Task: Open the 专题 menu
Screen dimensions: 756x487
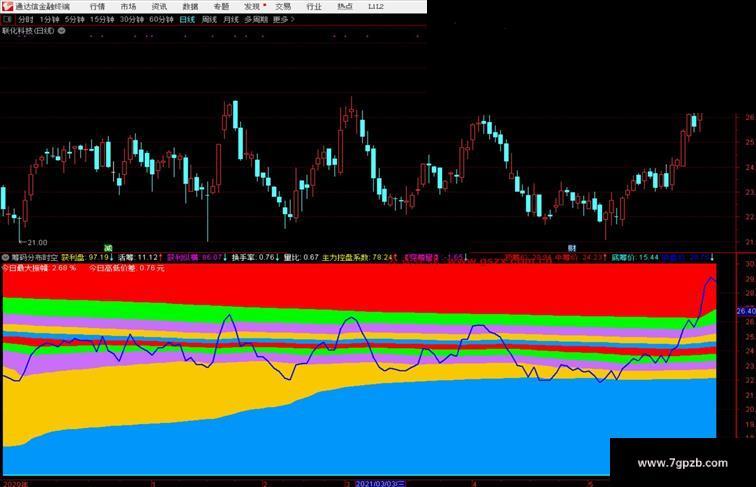Action: click(221, 7)
